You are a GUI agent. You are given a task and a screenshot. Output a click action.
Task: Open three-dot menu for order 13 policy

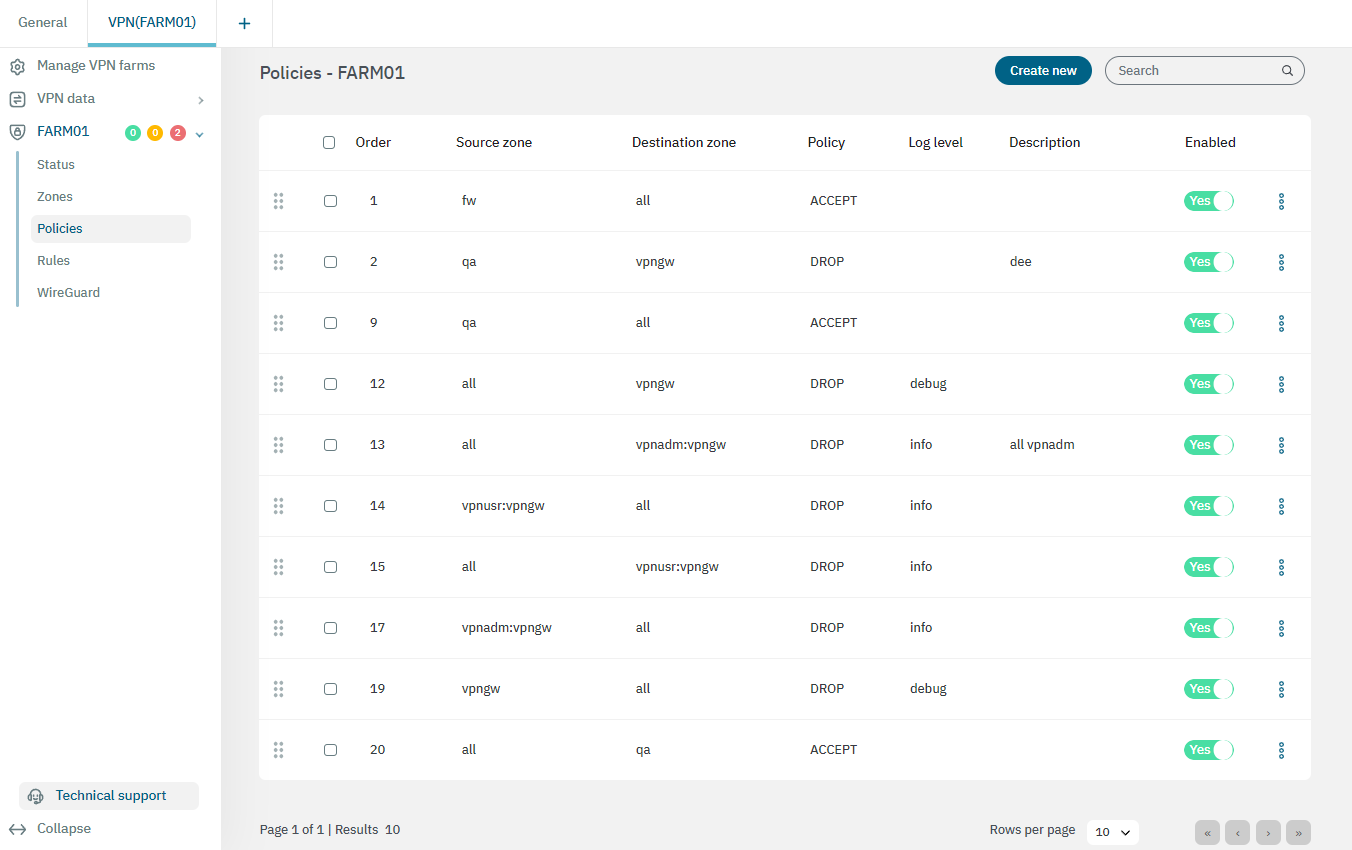[x=1281, y=445]
